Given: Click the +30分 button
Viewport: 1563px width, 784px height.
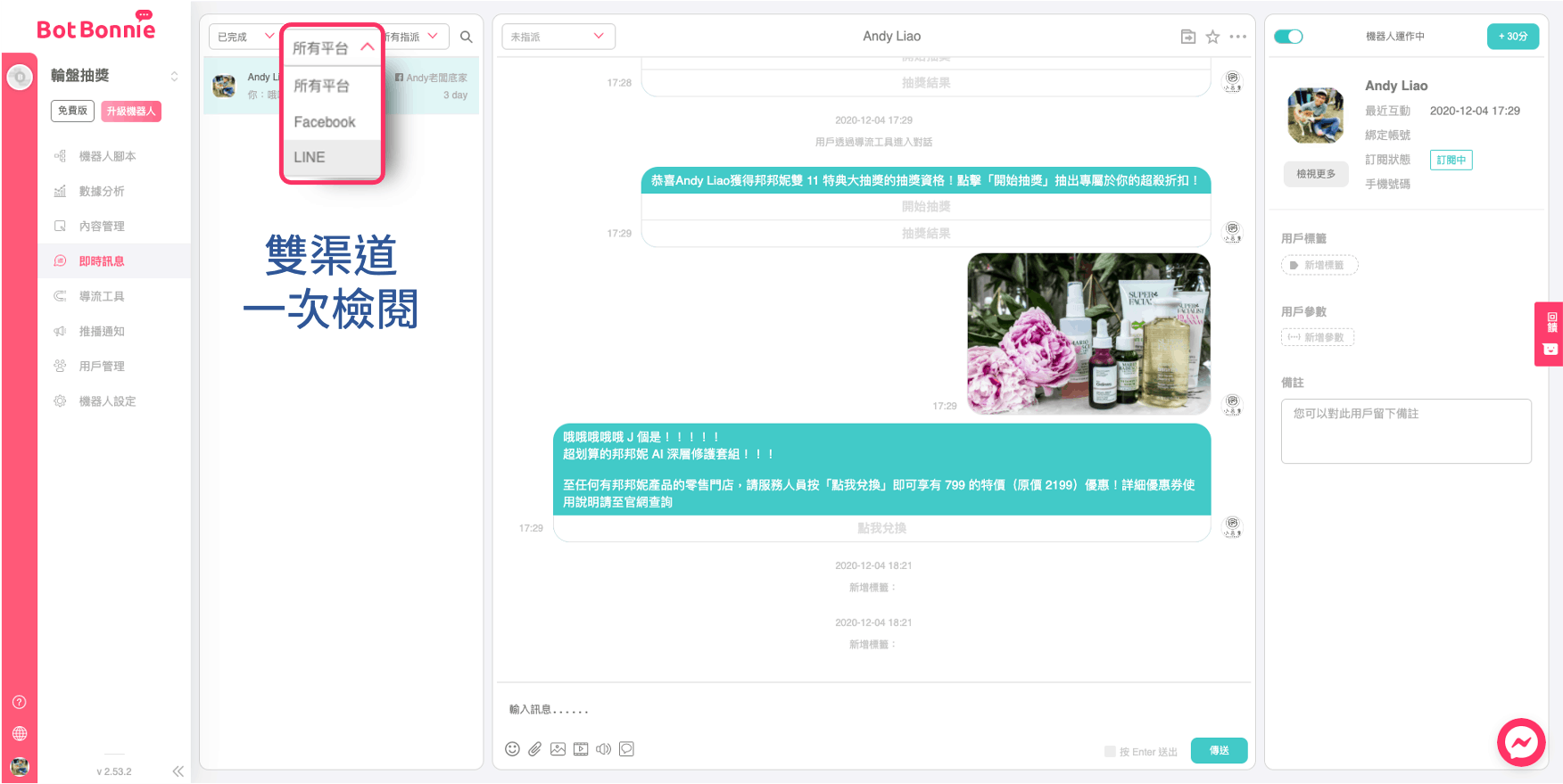Looking at the screenshot, I should (x=1512, y=37).
